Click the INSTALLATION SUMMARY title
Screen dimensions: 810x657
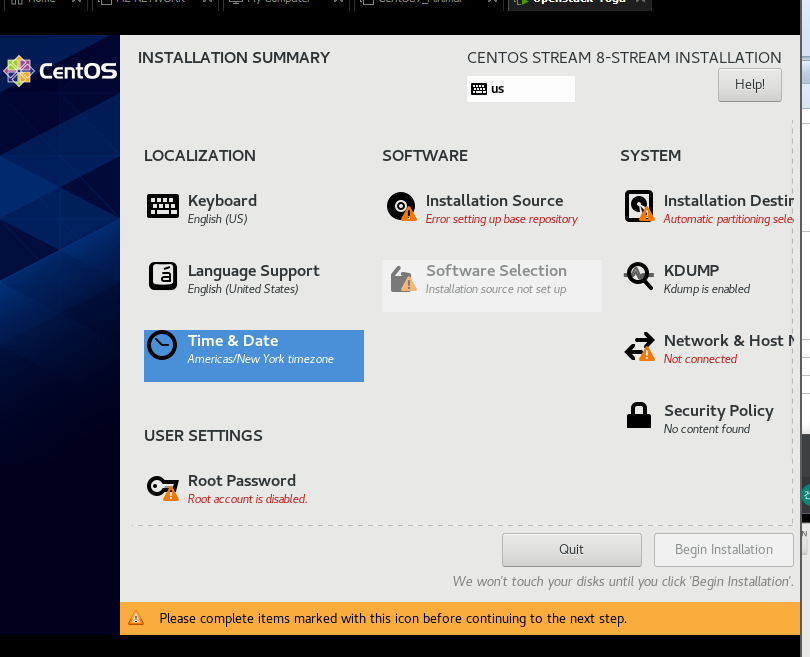[233, 57]
